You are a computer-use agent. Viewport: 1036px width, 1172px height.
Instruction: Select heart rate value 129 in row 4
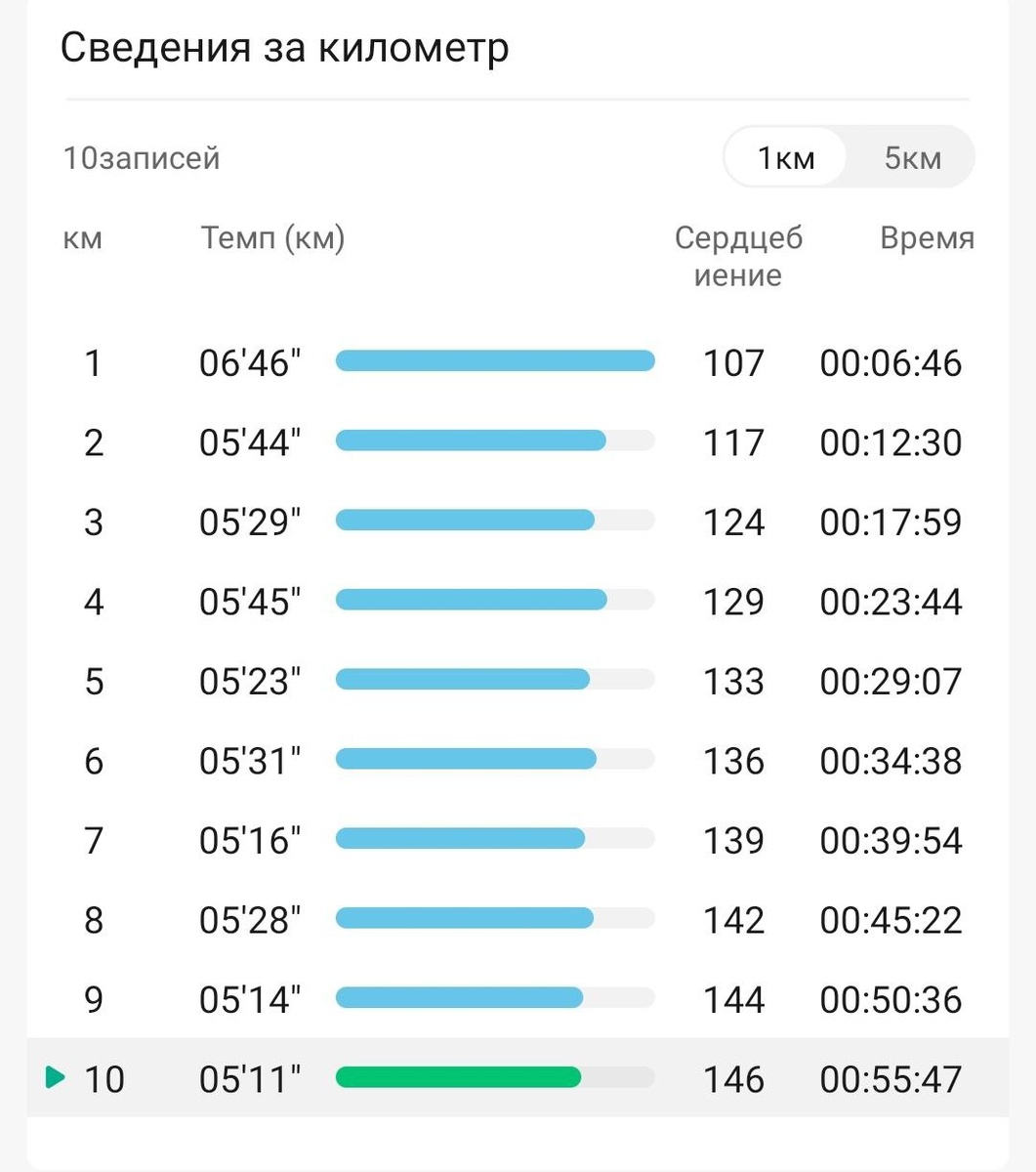[x=733, y=602]
